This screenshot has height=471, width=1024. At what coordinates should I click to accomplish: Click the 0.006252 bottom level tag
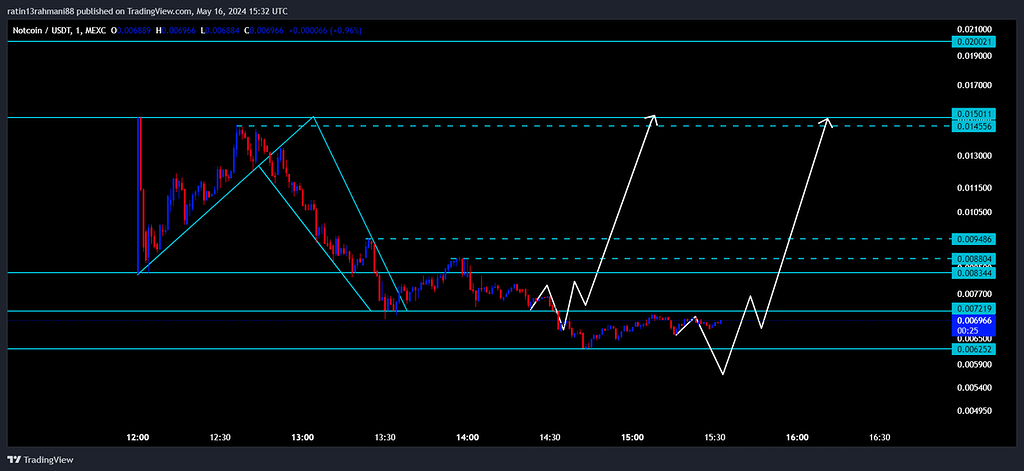tap(974, 349)
